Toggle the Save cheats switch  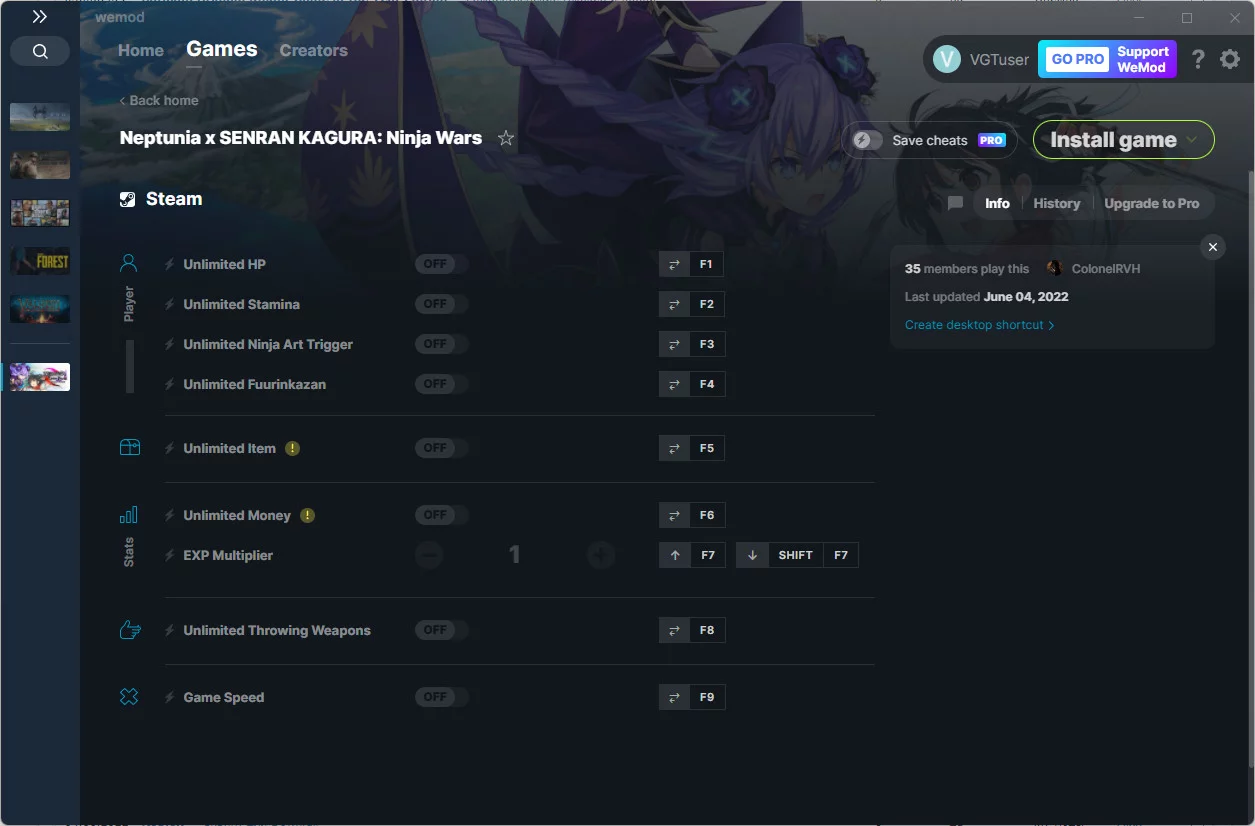click(x=867, y=140)
